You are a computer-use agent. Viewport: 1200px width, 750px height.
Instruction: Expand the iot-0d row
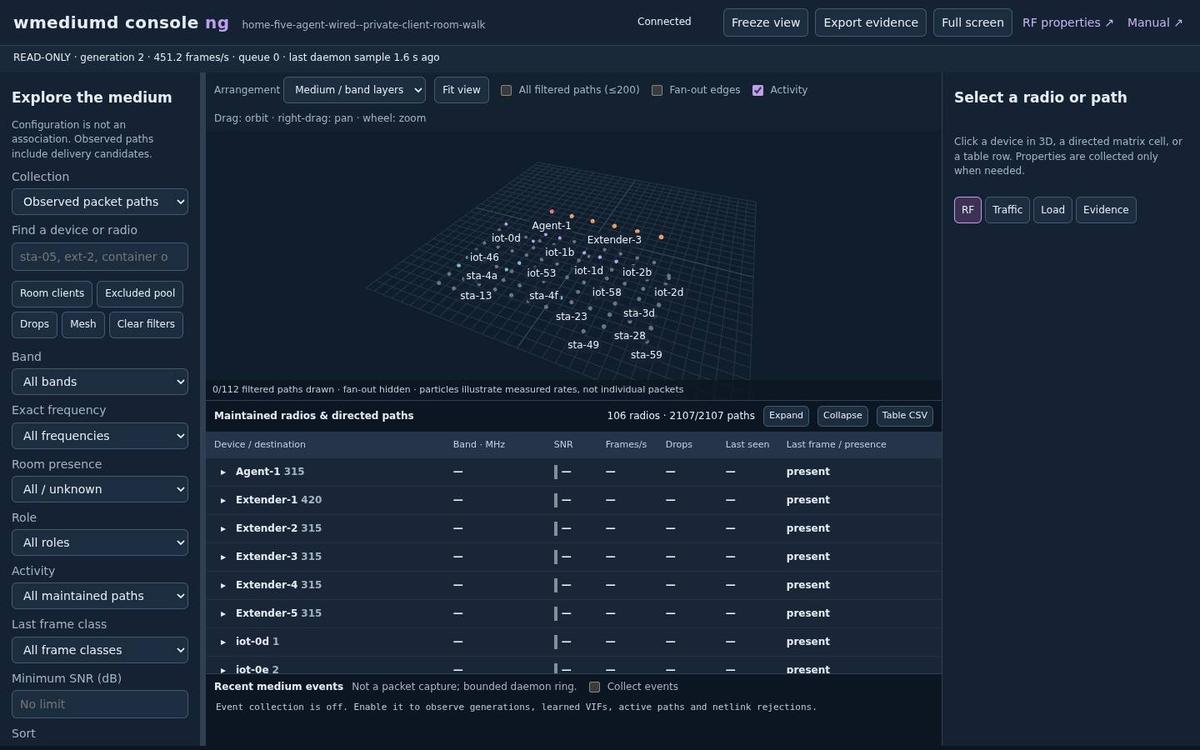point(223,642)
